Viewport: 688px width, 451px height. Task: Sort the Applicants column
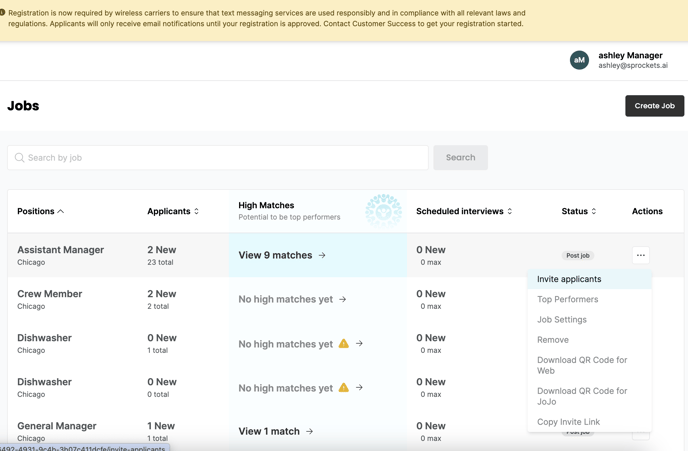[196, 211]
